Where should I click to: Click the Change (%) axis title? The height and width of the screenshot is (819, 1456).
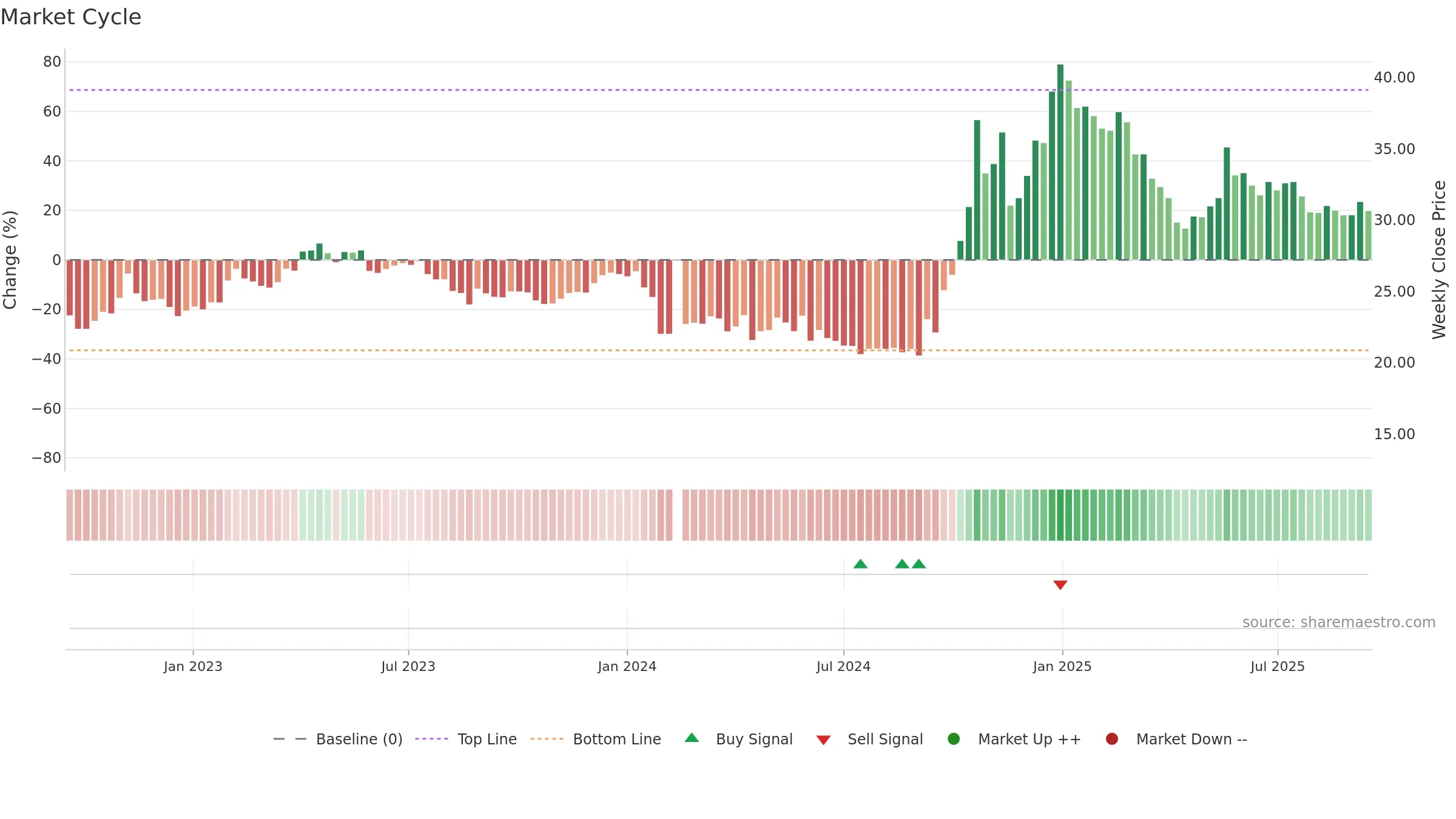(x=10, y=260)
